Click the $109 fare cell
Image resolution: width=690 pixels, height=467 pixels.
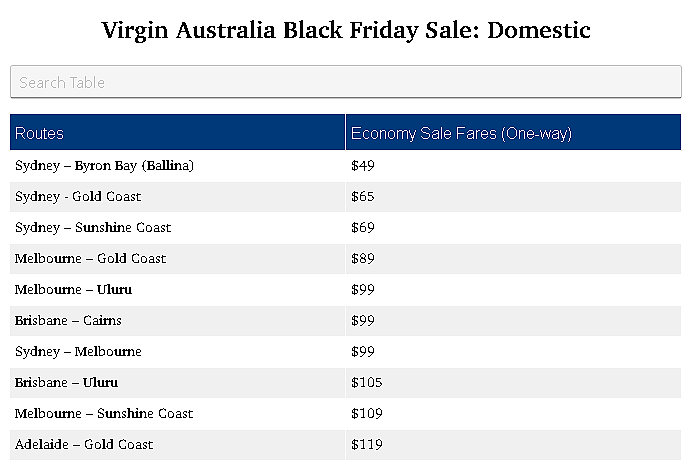(514, 413)
